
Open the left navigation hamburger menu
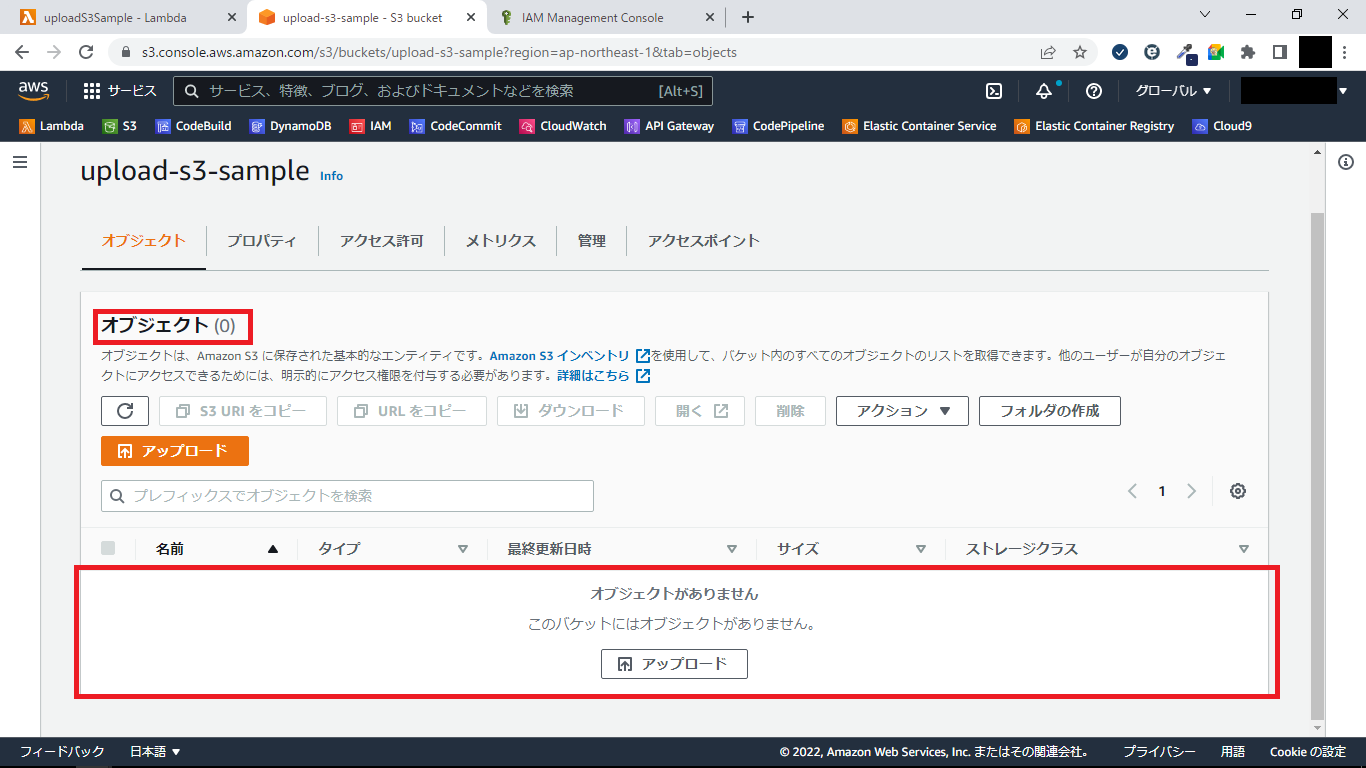20,162
